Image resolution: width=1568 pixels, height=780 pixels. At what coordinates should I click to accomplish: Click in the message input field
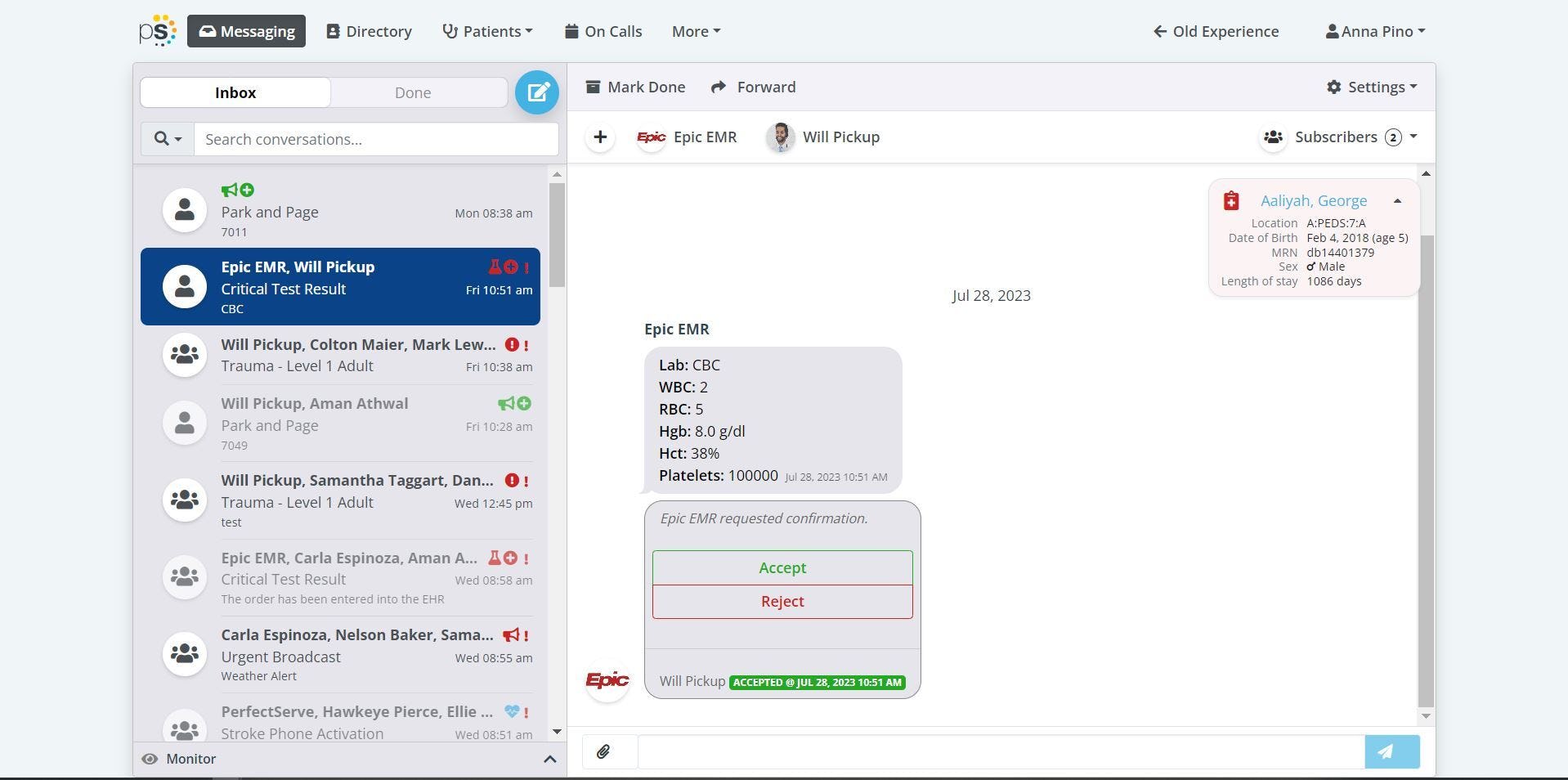pyautogui.click(x=981, y=751)
